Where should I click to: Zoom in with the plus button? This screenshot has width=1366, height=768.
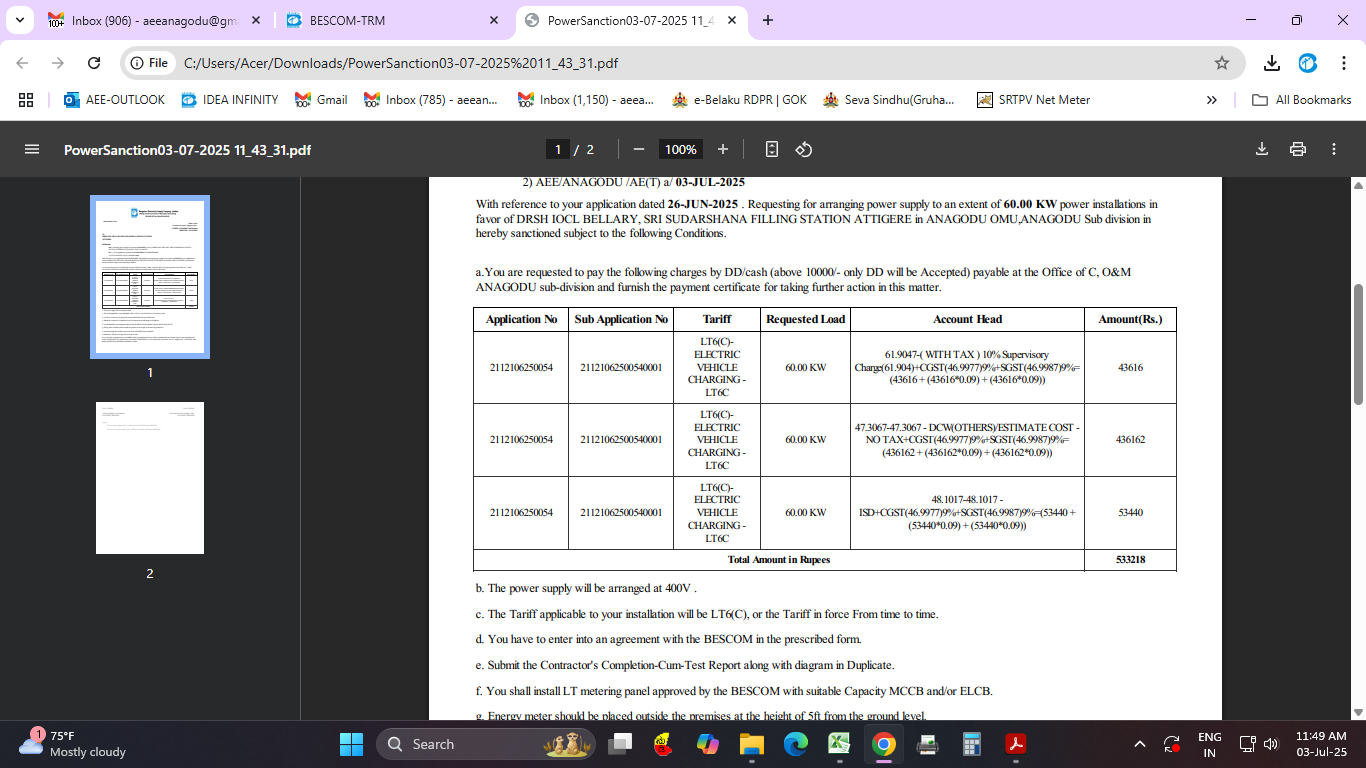point(723,149)
